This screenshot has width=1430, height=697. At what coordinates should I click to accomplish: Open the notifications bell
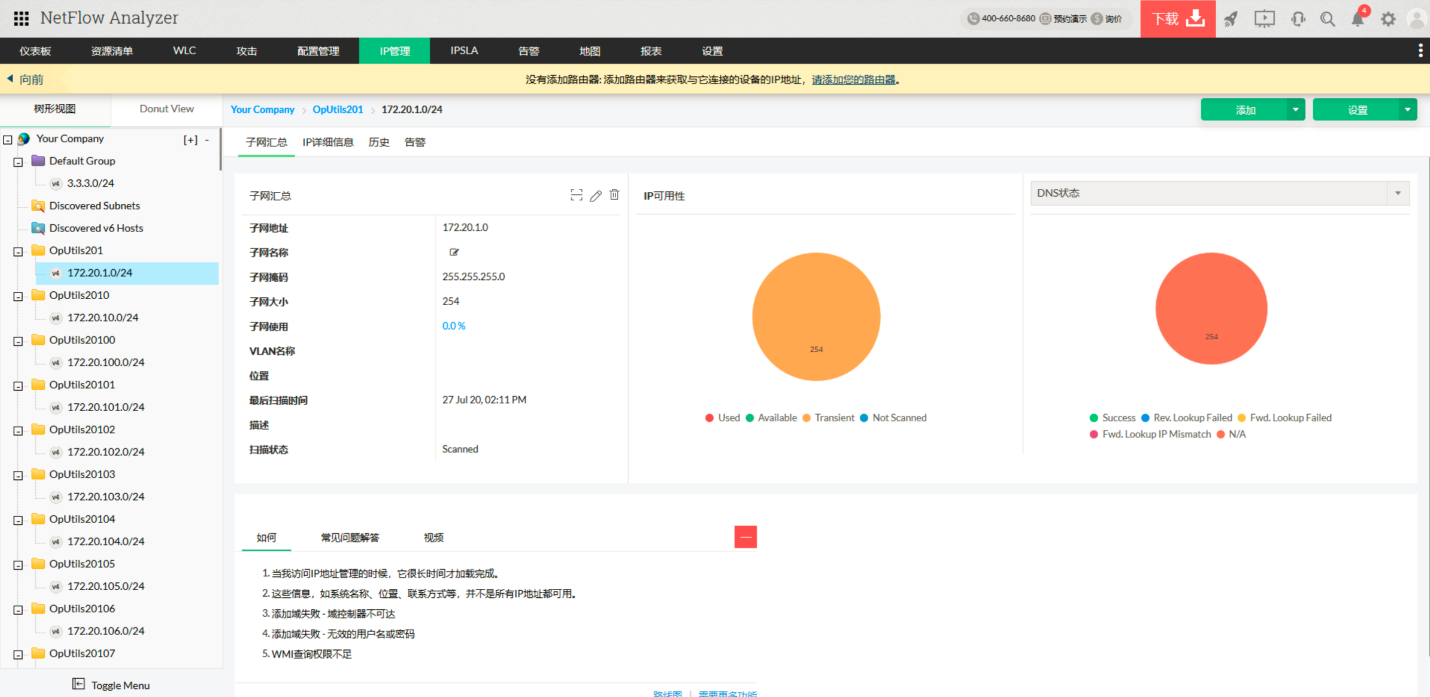pyautogui.click(x=1357, y=18)
